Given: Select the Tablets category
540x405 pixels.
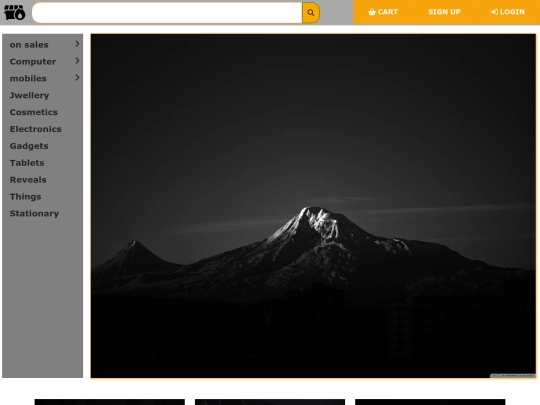Looking at the screenshot, I should [x=27, y=163].
